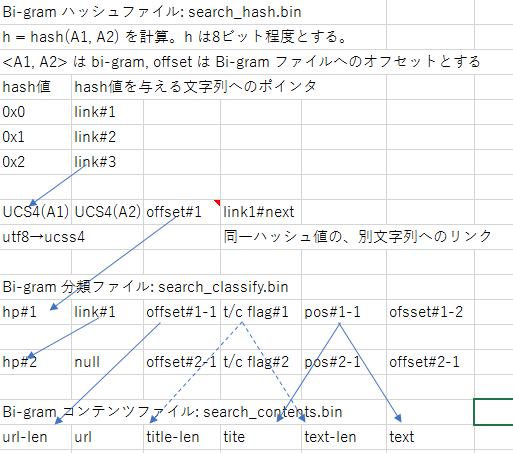Select the 'text' cell in last row

click(x=430, y=437)
